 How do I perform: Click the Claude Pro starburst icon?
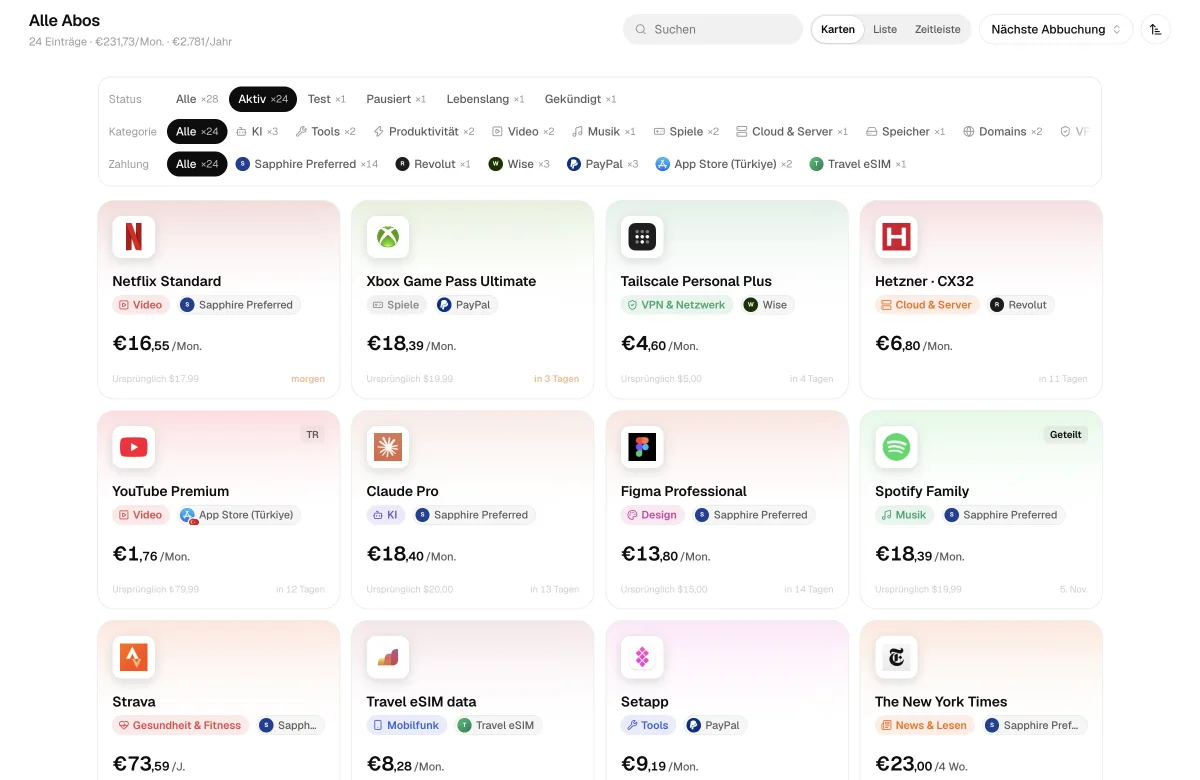pos(387,447)
